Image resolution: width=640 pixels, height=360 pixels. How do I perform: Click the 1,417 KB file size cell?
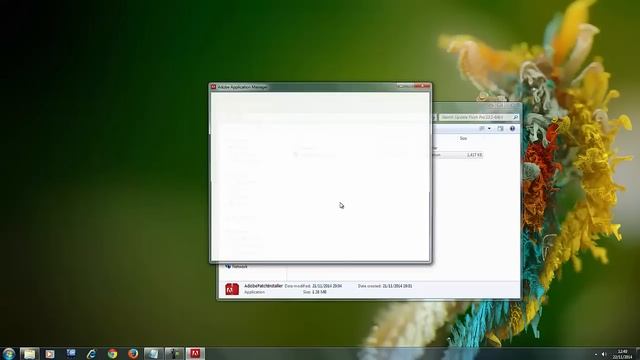pyautogui.click(x=474, y=155)
